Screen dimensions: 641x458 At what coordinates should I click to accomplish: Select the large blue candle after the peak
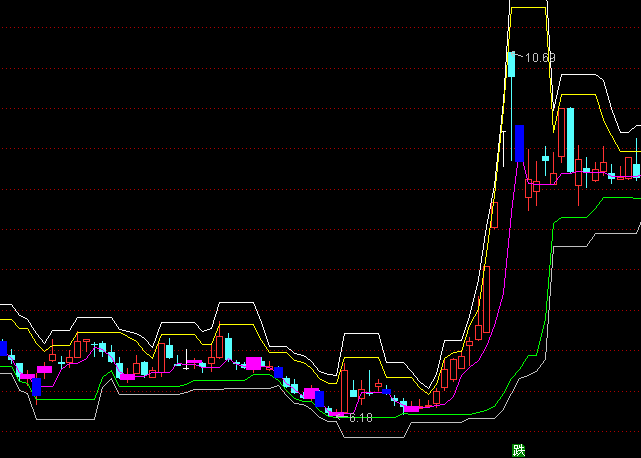point(519,143)
